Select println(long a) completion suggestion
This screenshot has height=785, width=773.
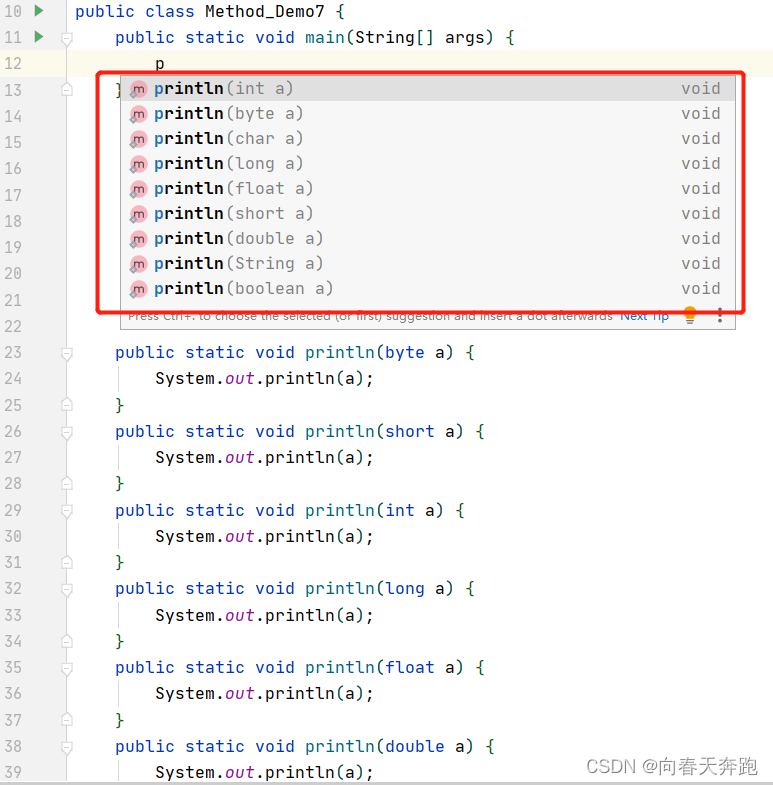(428, 164)
